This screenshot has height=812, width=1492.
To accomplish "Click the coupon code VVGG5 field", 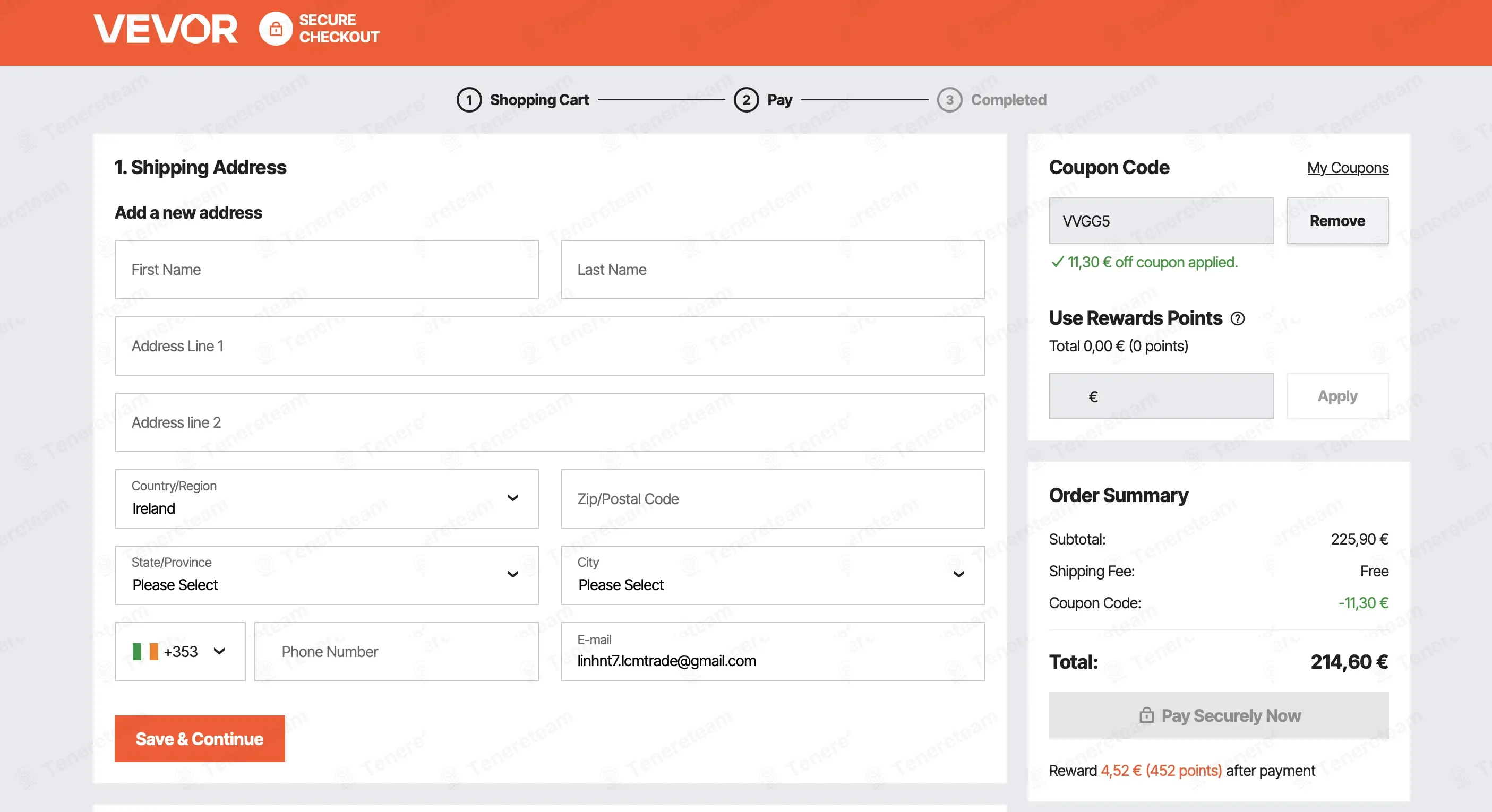I will [x=1161, y=221].
